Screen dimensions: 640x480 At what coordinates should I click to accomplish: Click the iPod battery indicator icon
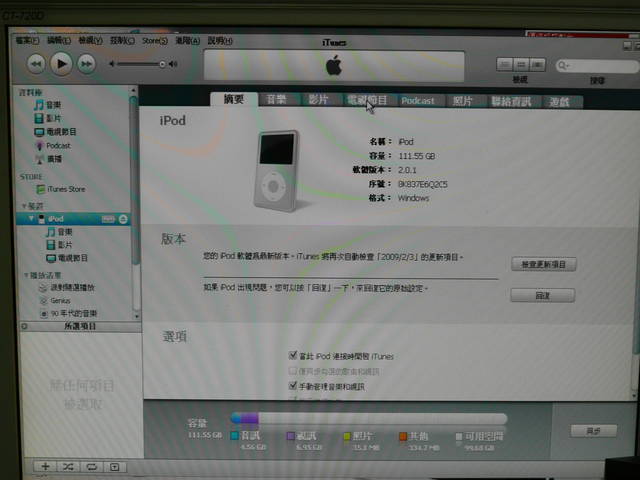click(108, 220)
